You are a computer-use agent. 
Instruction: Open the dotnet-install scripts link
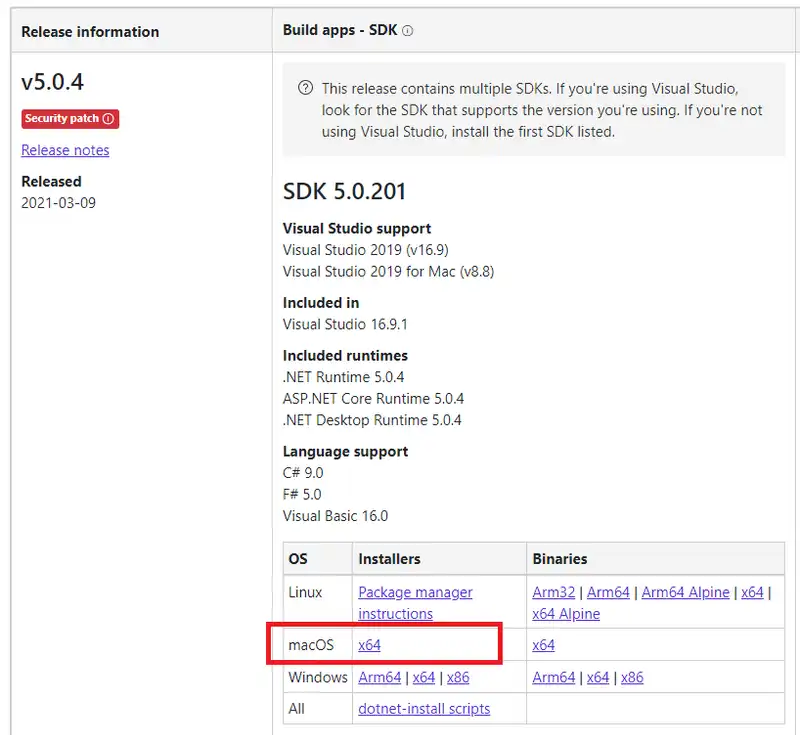tap(424, 708)
